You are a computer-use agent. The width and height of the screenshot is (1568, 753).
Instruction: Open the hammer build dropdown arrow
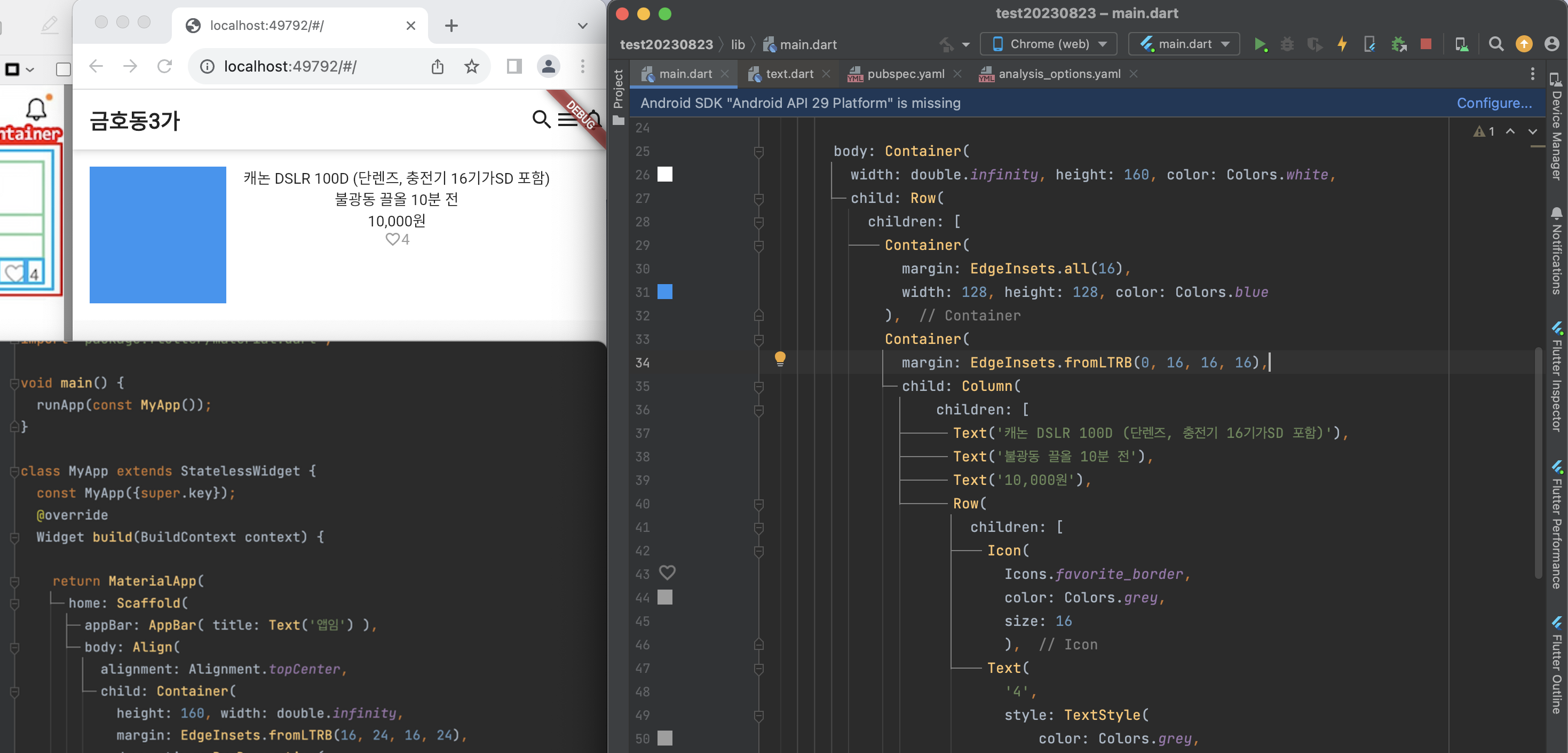(x=966, y=44)
